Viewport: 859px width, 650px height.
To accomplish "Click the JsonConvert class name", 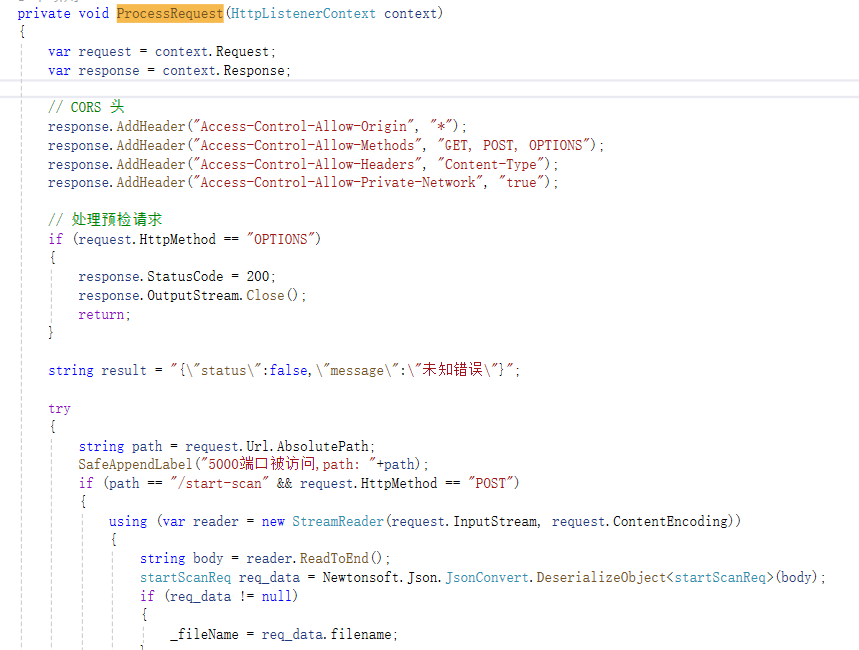I will tap(487, 578).
